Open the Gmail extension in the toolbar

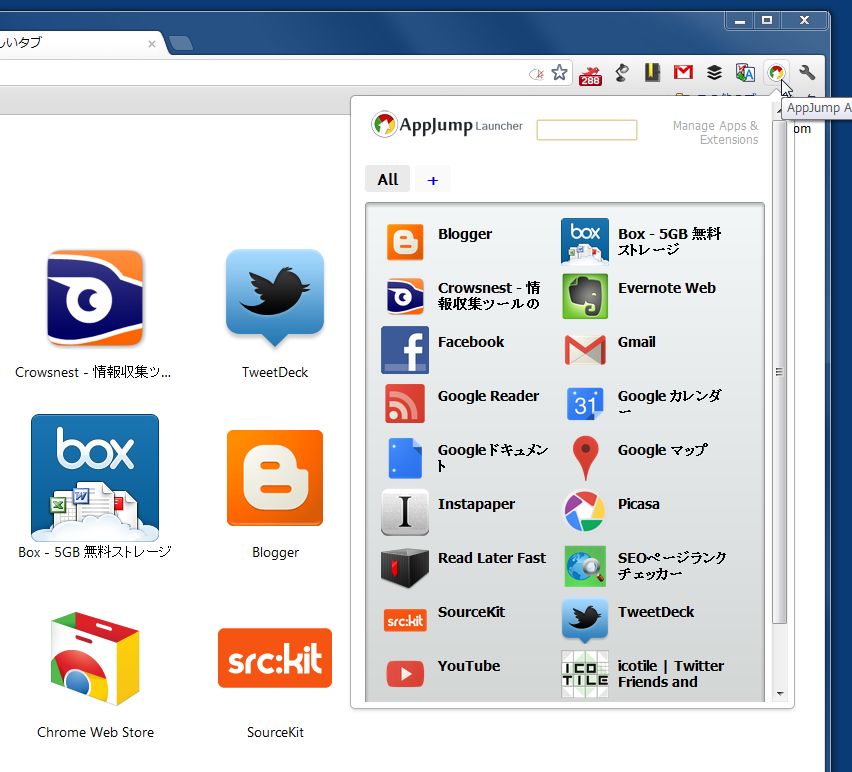tap(683, 72)
